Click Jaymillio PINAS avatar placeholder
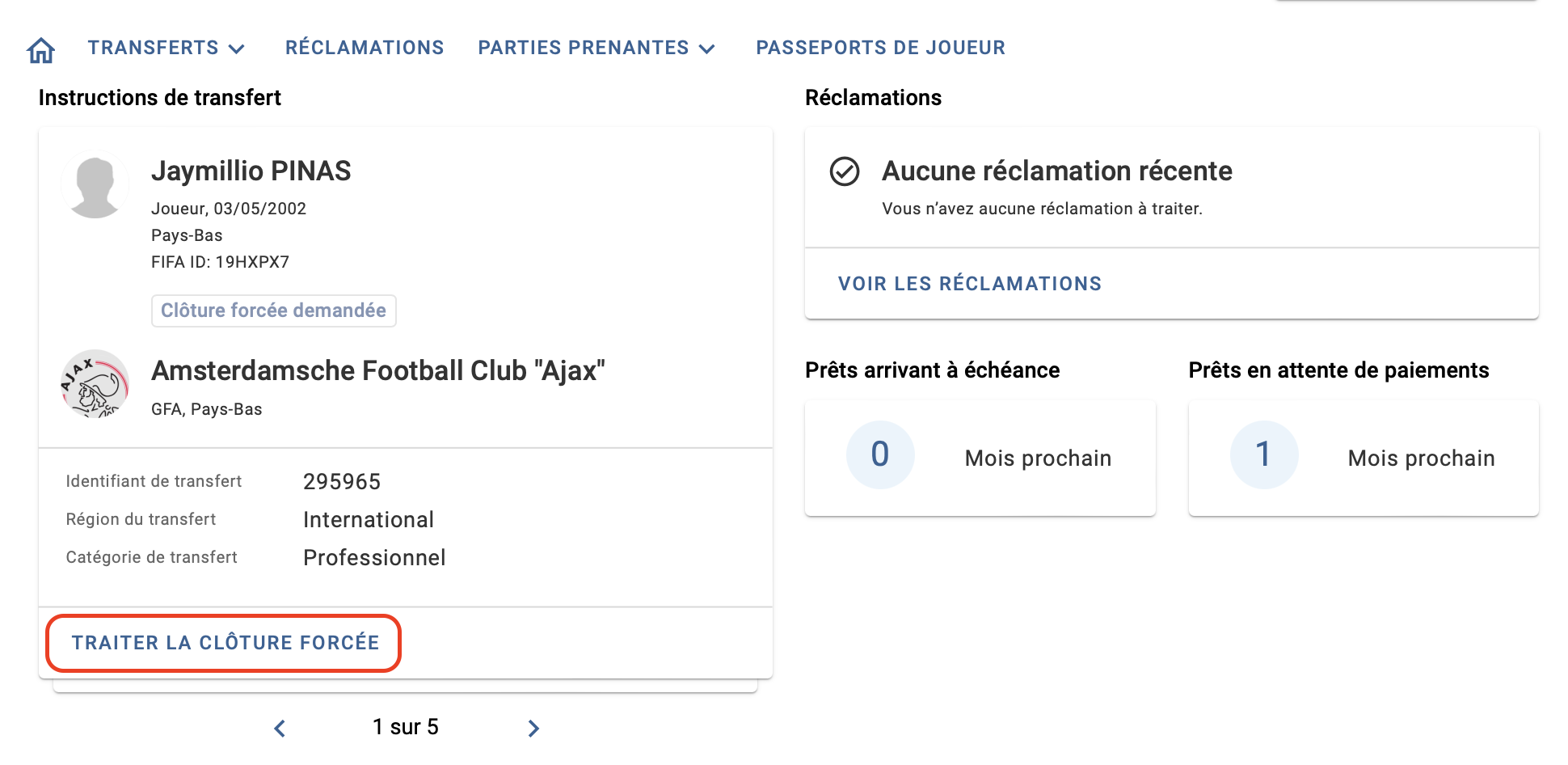Image resolution: width=1568 pixels, height=765 pixels. (95, 185)
